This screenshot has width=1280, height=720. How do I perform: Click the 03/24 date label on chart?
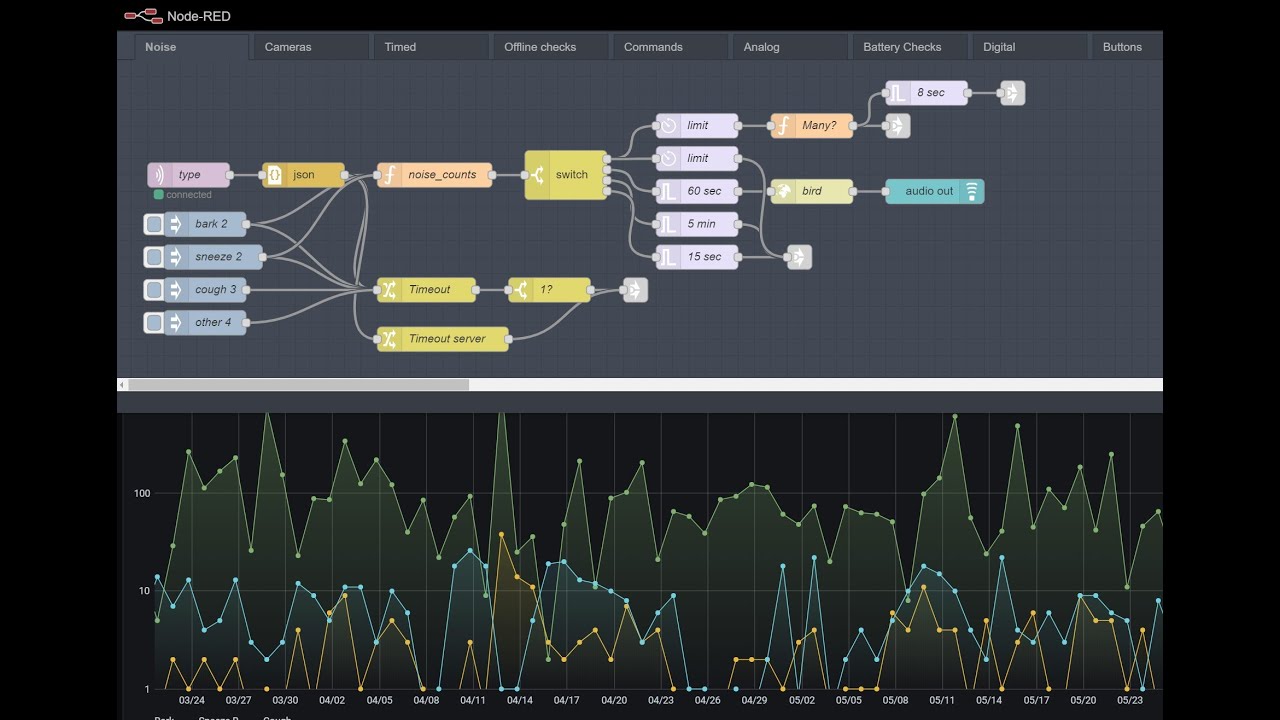(x=191, y=701)
